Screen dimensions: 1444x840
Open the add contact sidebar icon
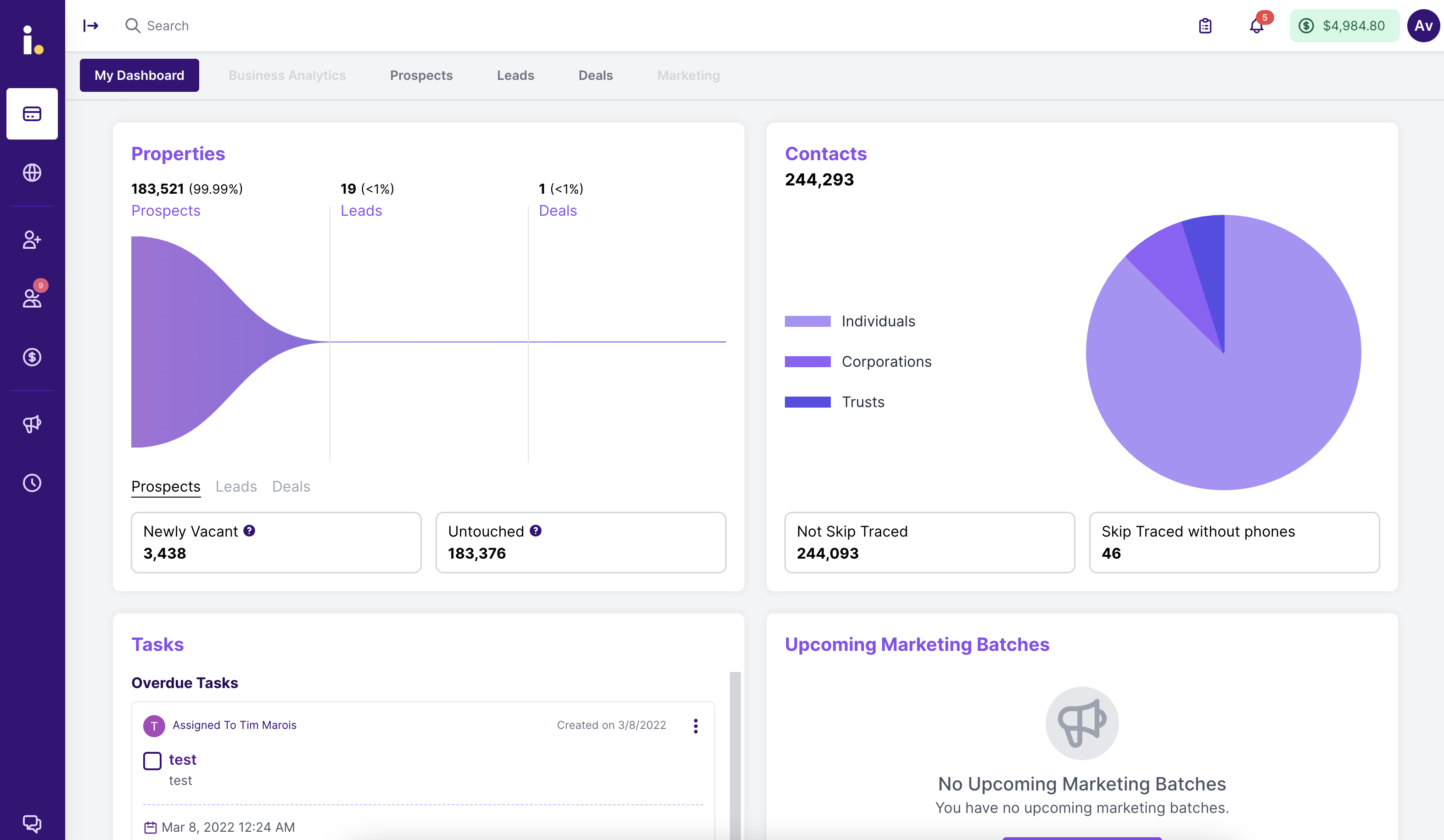point(32,240)
